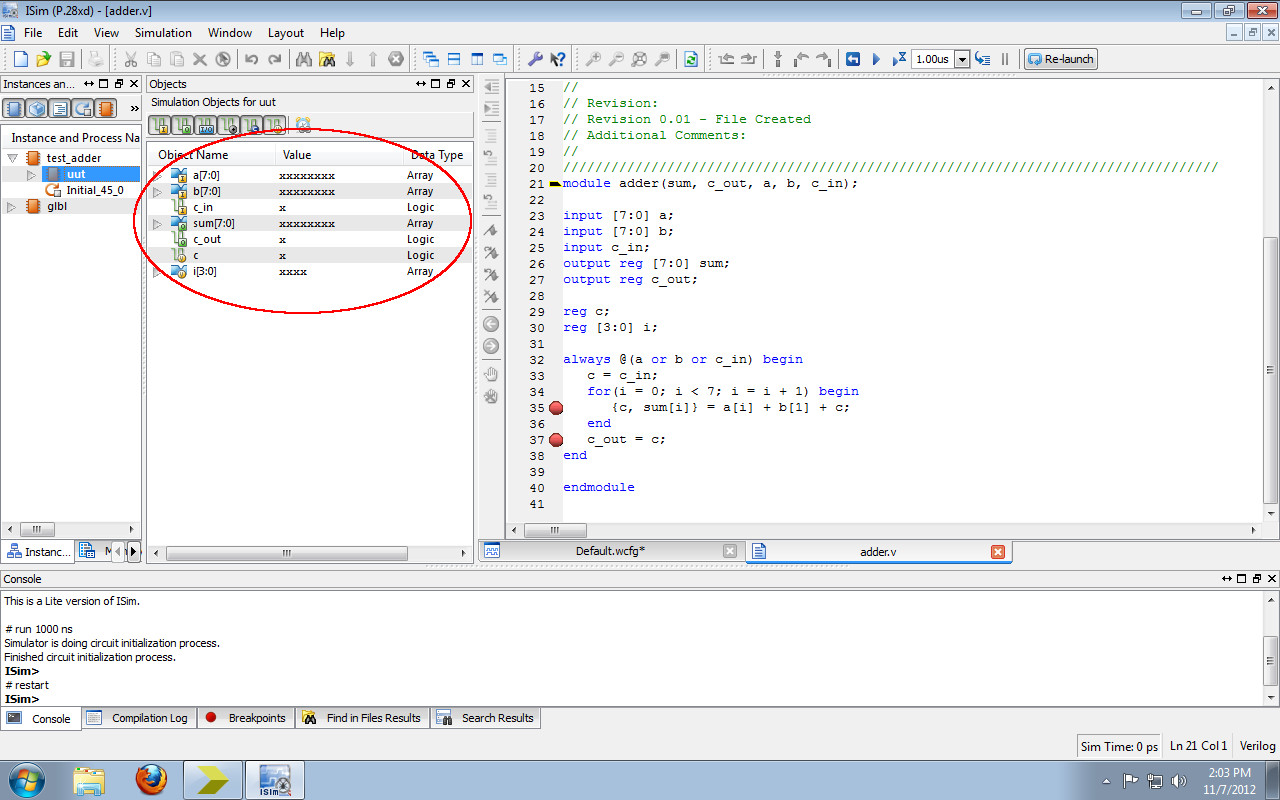Select the Cut icon in the toolbar

(130, 59)
